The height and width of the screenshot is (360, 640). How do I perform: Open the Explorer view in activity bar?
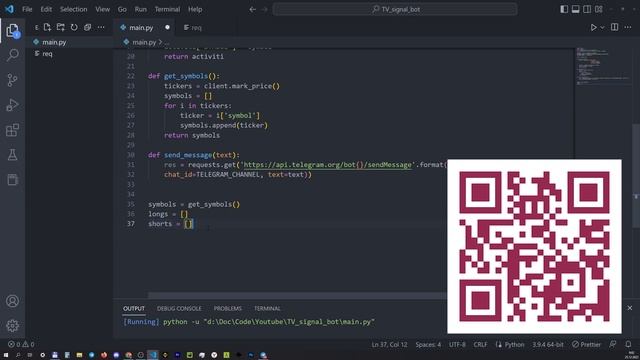tap(13, 31)
